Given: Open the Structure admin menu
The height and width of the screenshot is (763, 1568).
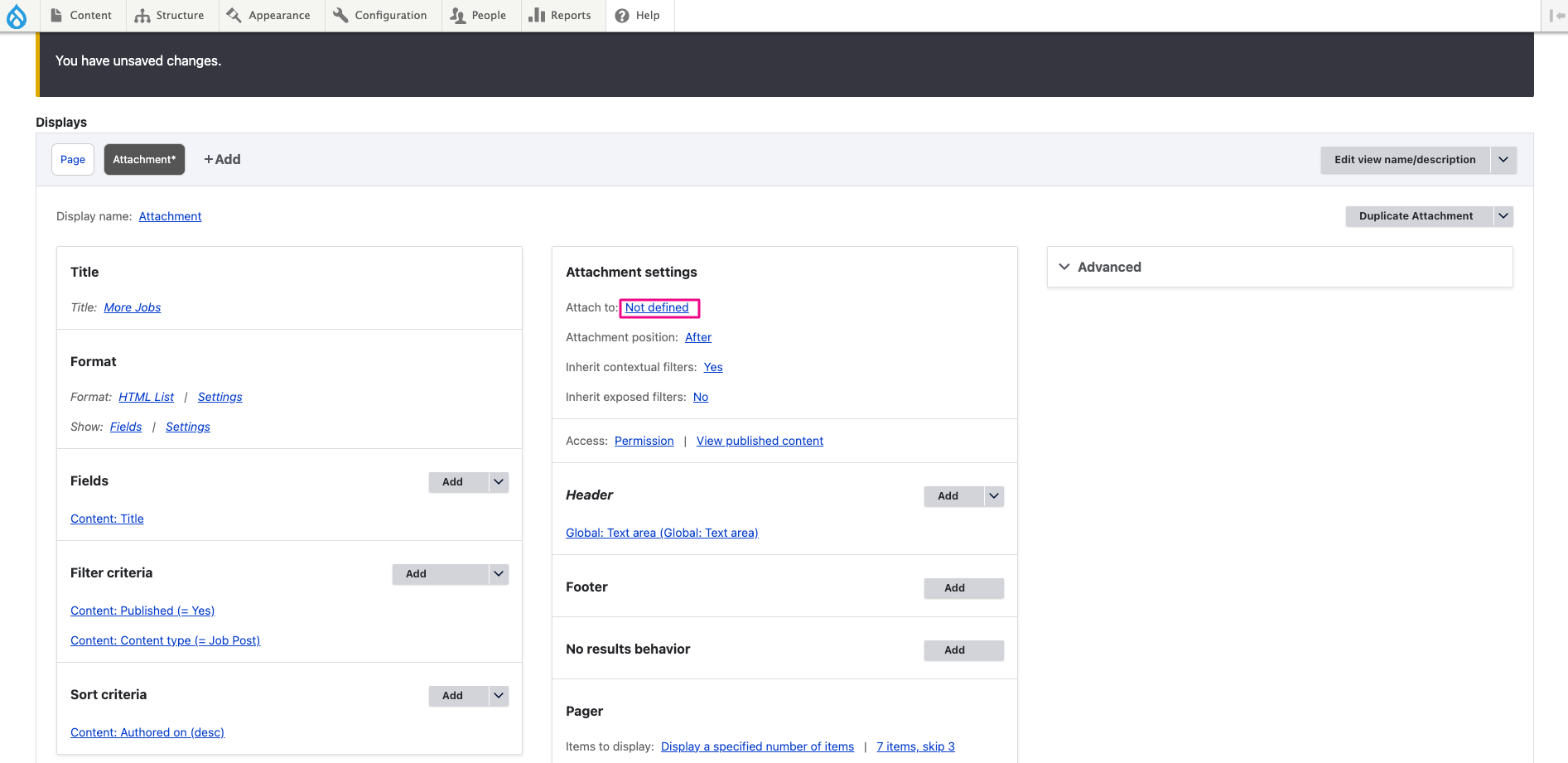Looking at the screenshot, I should coord(170,16).
